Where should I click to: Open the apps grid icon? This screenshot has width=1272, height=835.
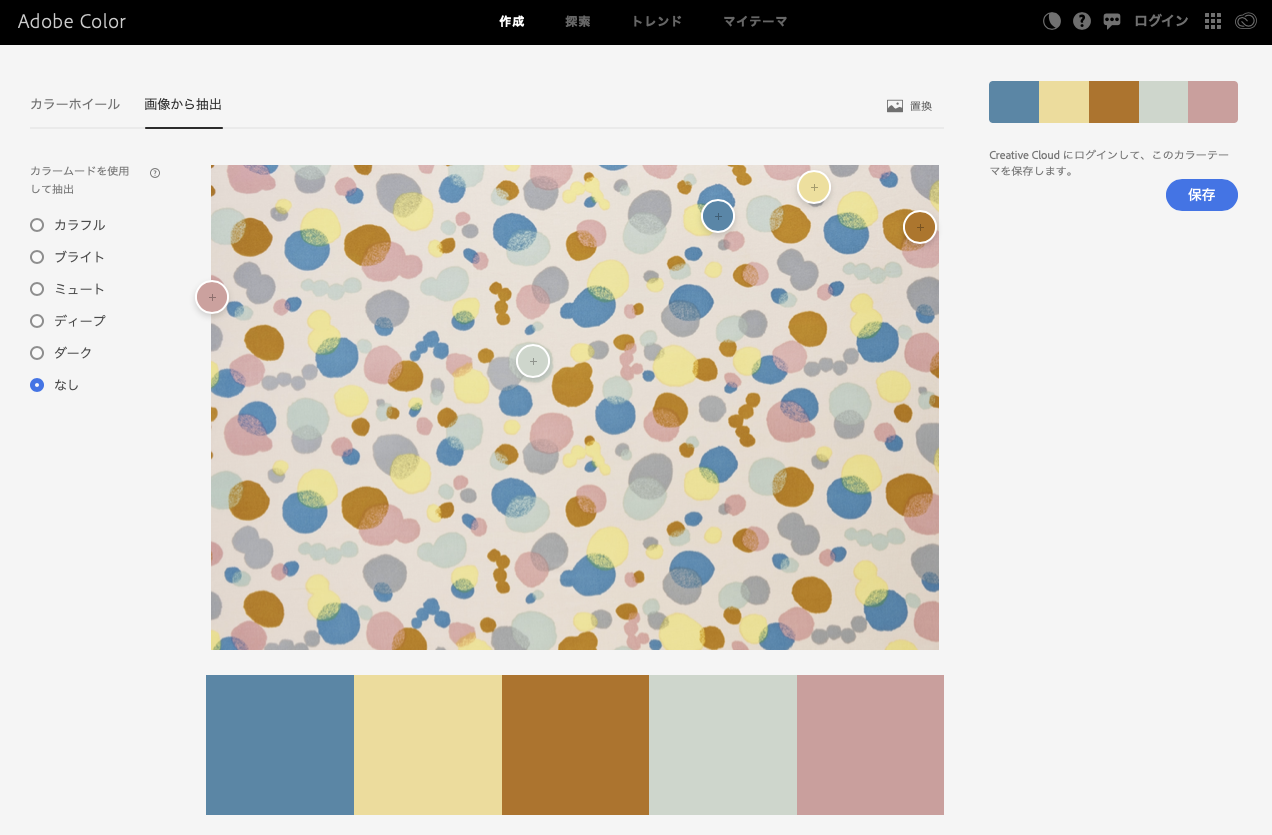point(1213,21)
